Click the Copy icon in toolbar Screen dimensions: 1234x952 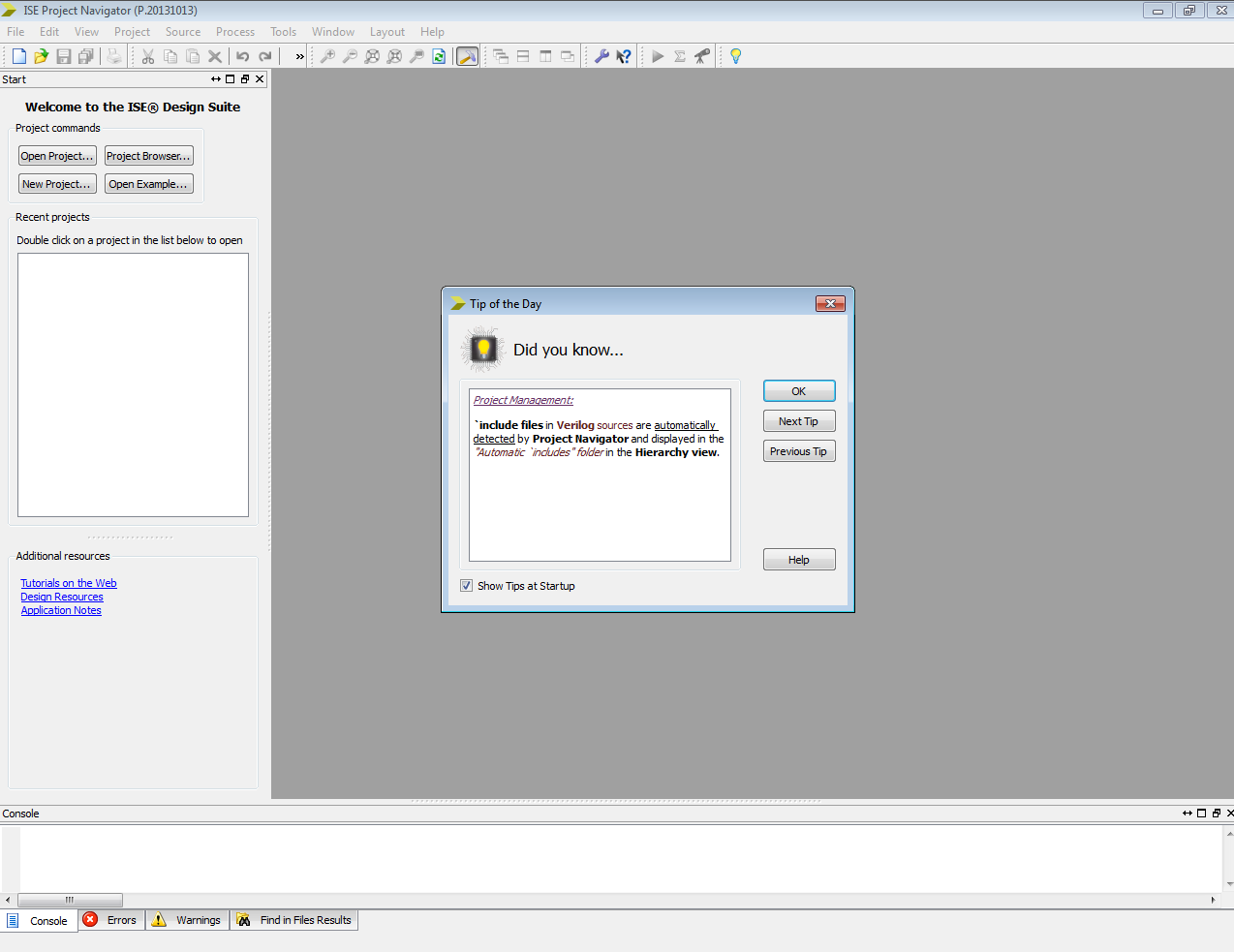(170, 56)
